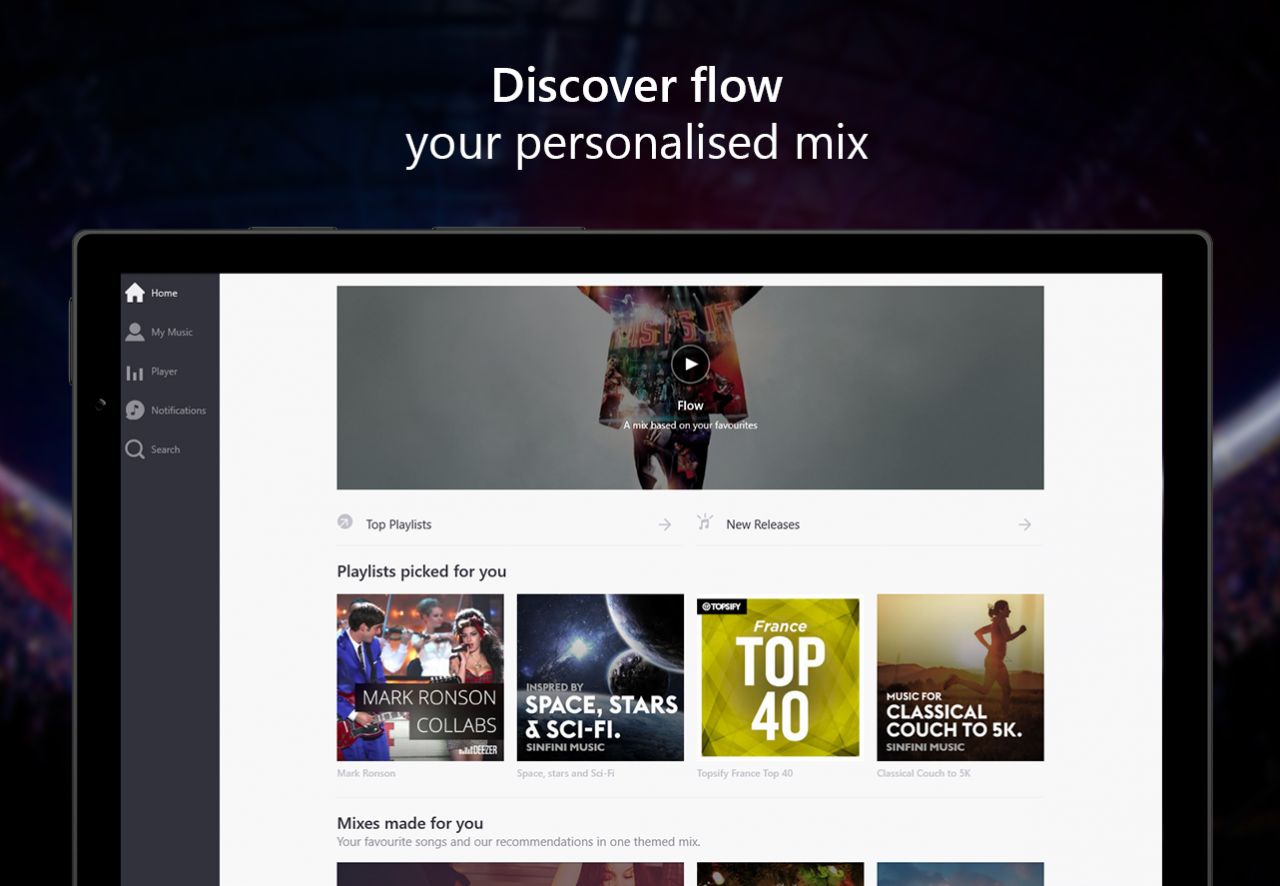Select the Home menu label
The height and width of the screenshot is (886, 1280).
[x=164, y=293]
